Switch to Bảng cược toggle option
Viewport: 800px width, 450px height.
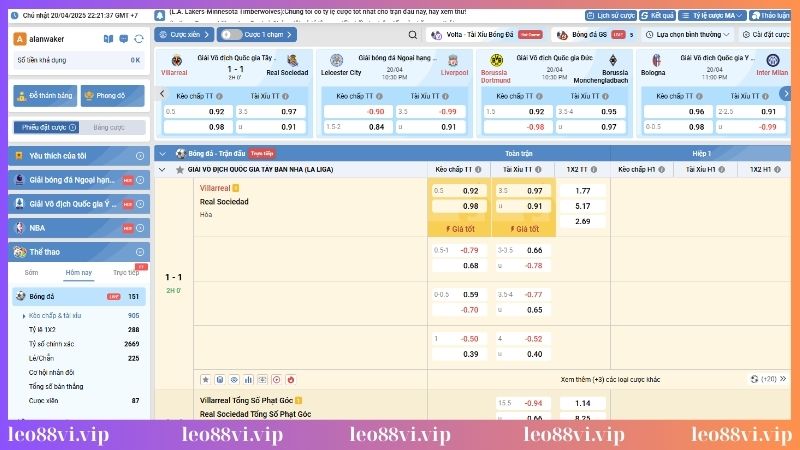(x=108, y=127)
